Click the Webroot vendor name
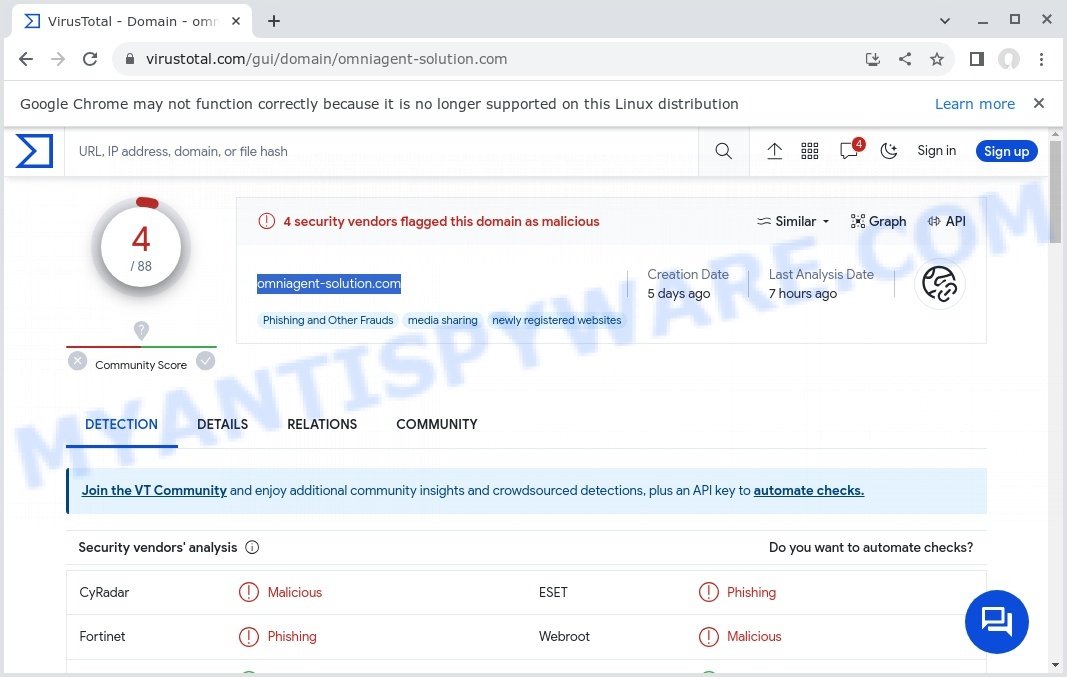1067x677 pixels. 564,636
